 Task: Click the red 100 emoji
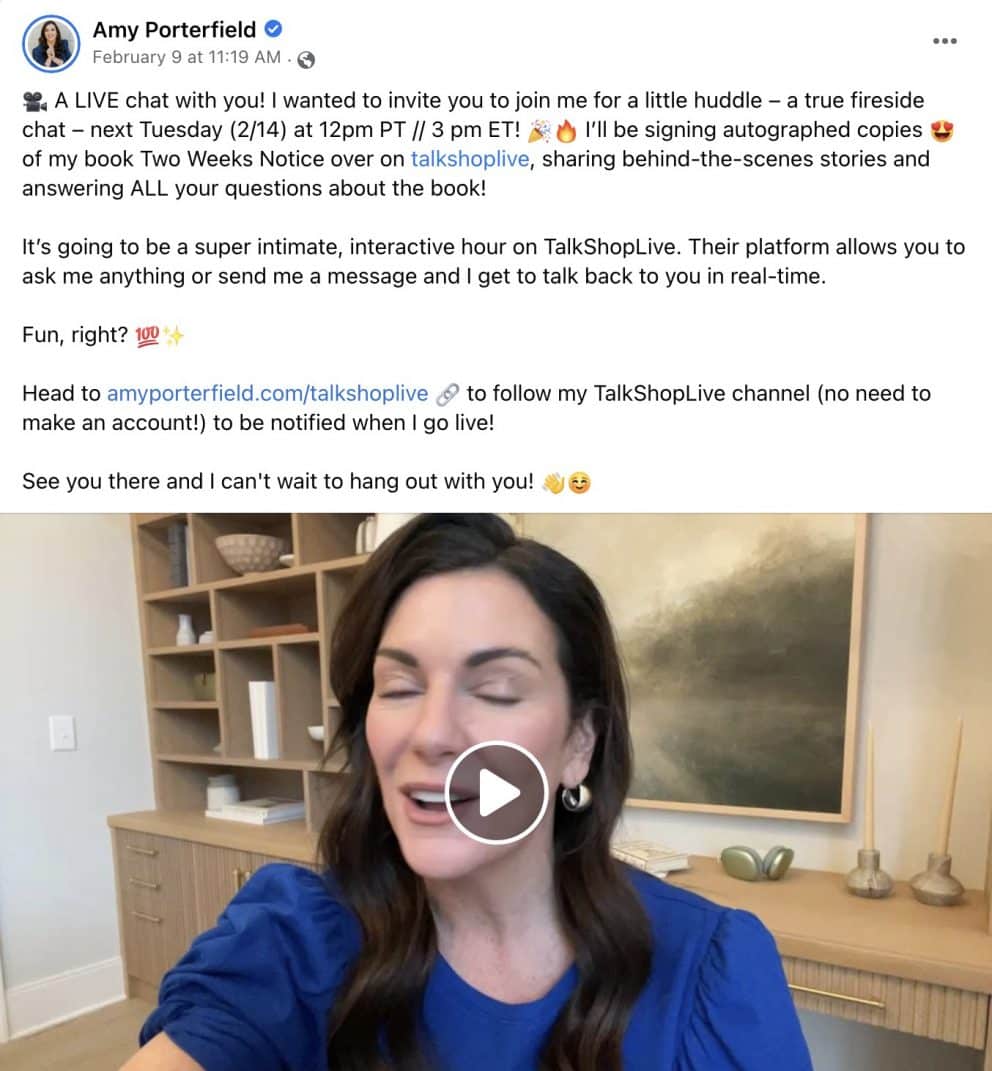click(x=147, y=336)
